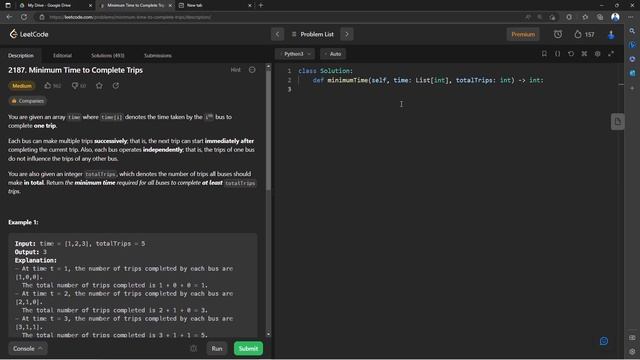
Task: Open browser settings and more menu
Action: click(631, 17)
